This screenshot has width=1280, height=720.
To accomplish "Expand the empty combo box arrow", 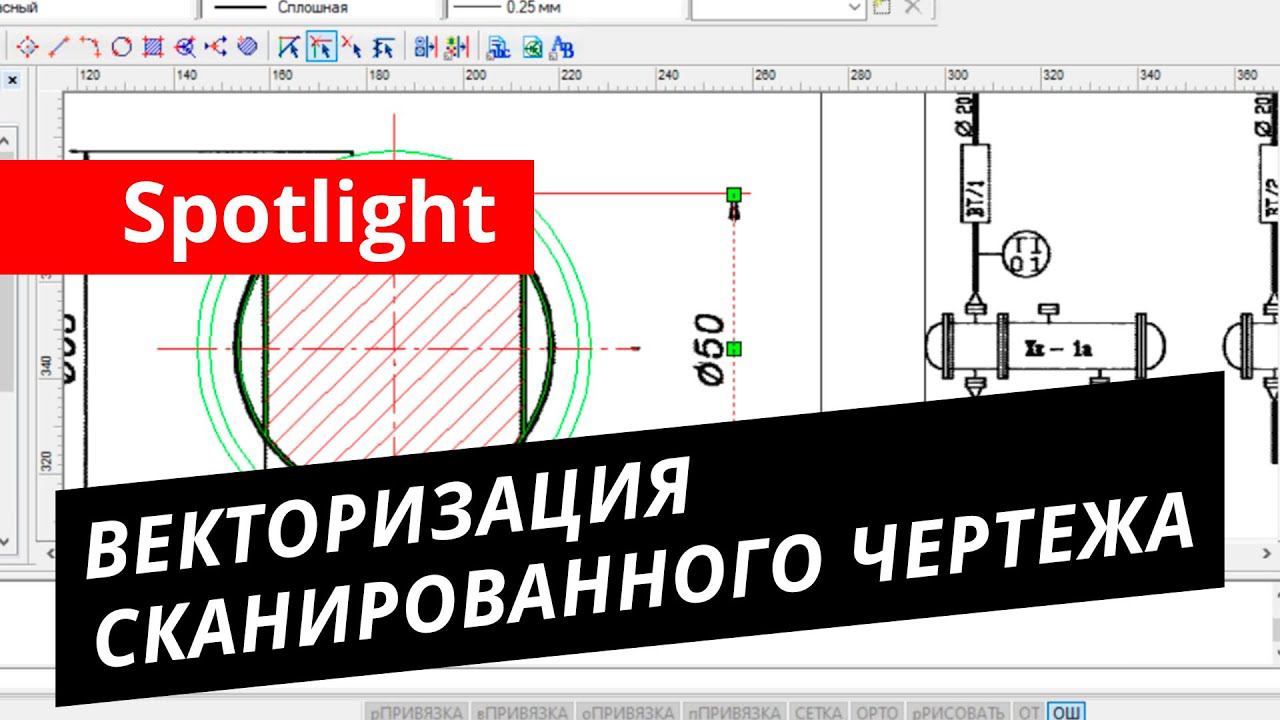I will (x=854, y=7).
